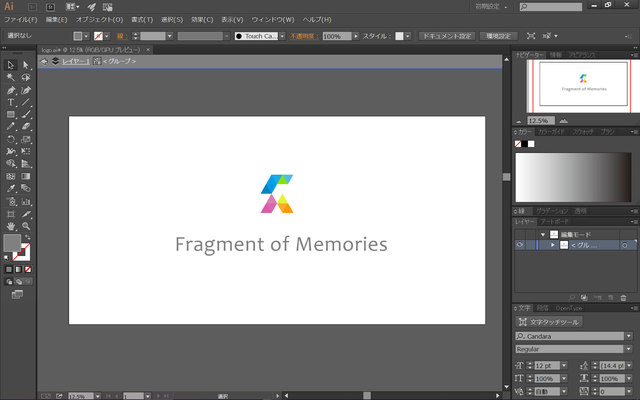Reset to default fill and stroke
This screenshot has width=640, height=400.
[6, 258]
